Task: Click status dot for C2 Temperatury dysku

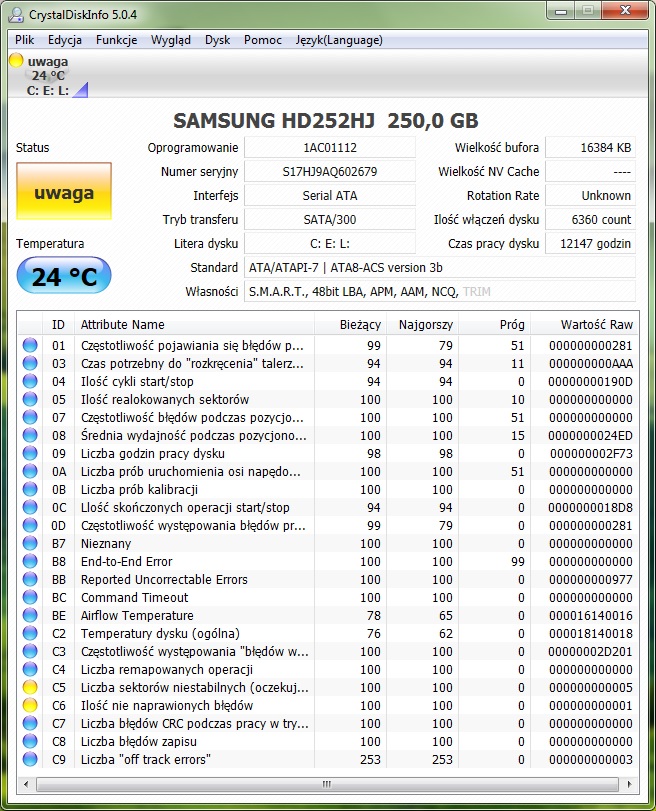Action: point(30,633)
